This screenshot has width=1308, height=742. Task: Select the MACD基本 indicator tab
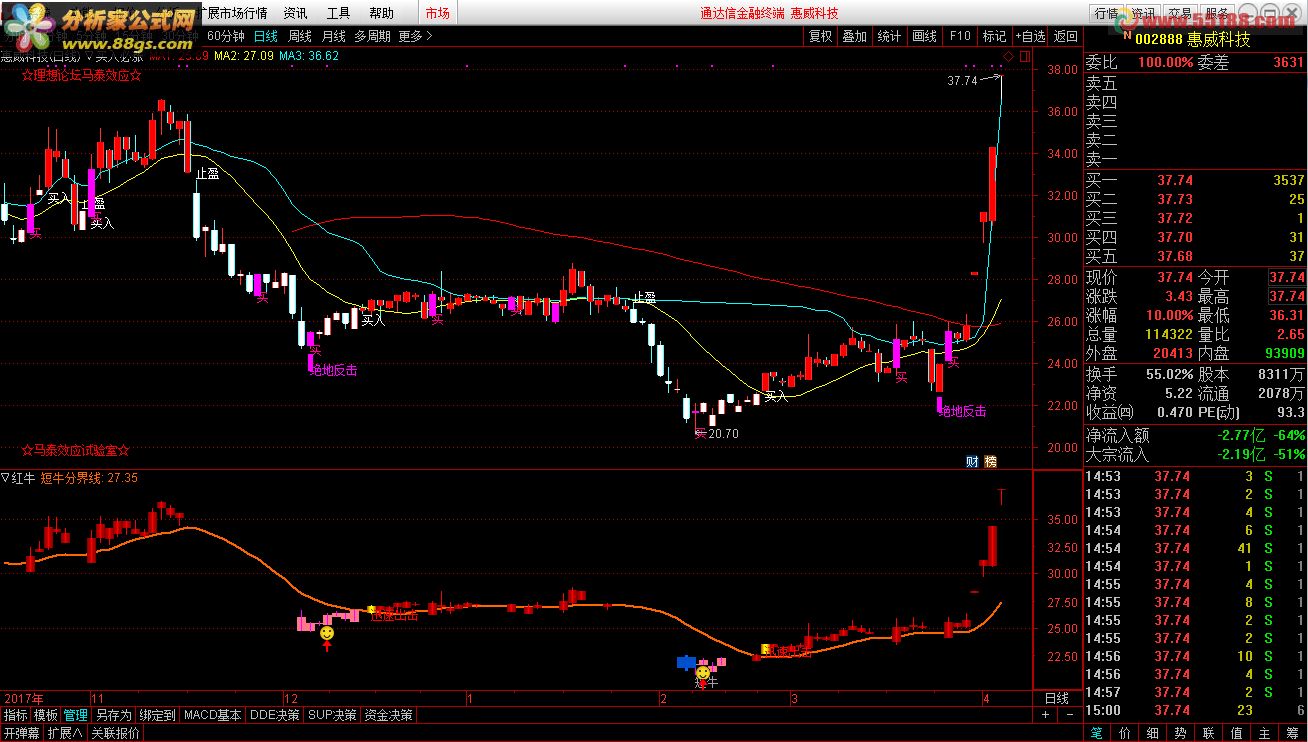click(212, 715)
